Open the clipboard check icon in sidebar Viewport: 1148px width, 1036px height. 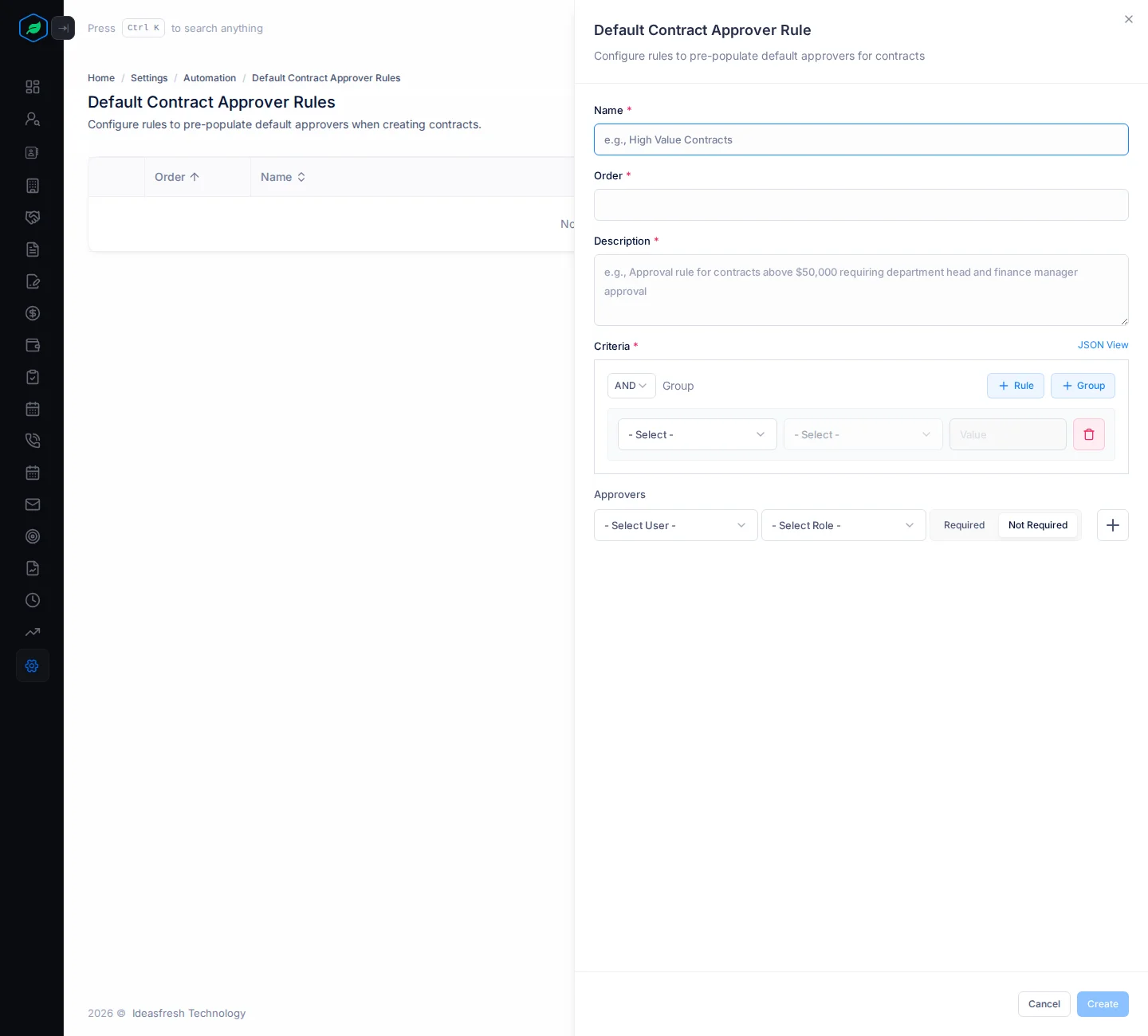[33, 377]
